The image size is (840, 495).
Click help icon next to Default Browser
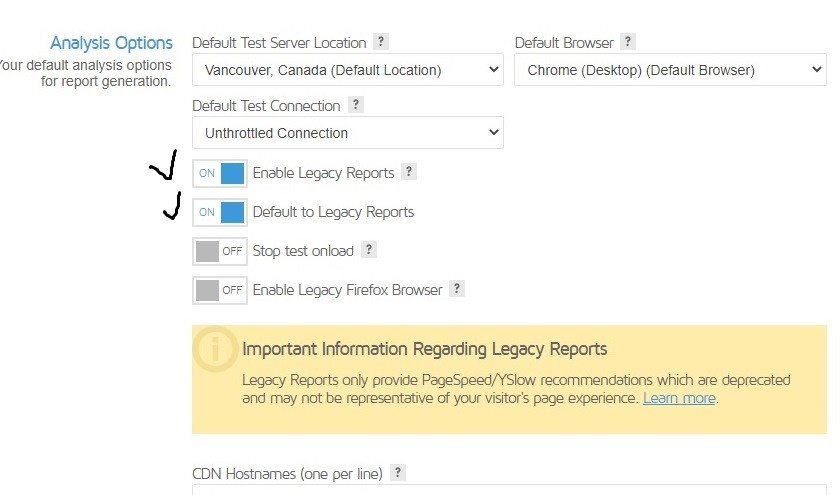click(x=627, y=42)
